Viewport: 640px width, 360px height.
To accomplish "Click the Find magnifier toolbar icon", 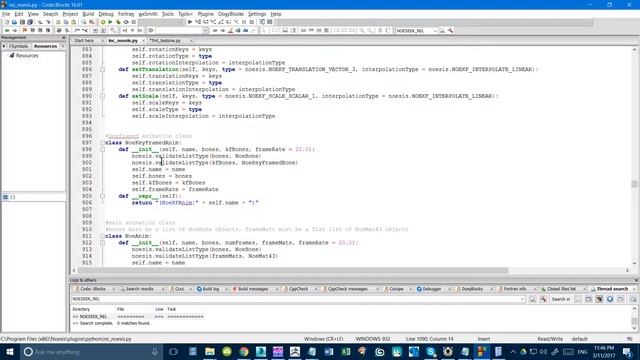I will [x=84, y=22].
